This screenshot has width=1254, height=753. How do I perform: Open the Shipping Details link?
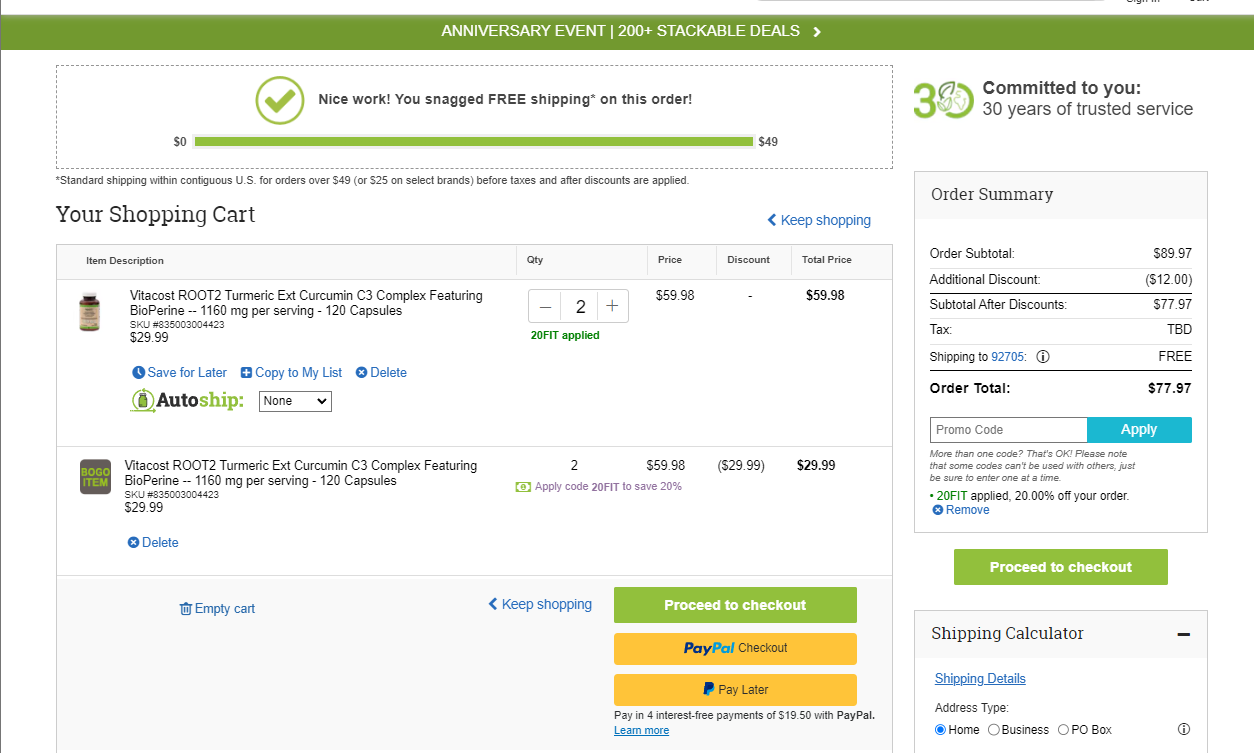click(980, 678)
